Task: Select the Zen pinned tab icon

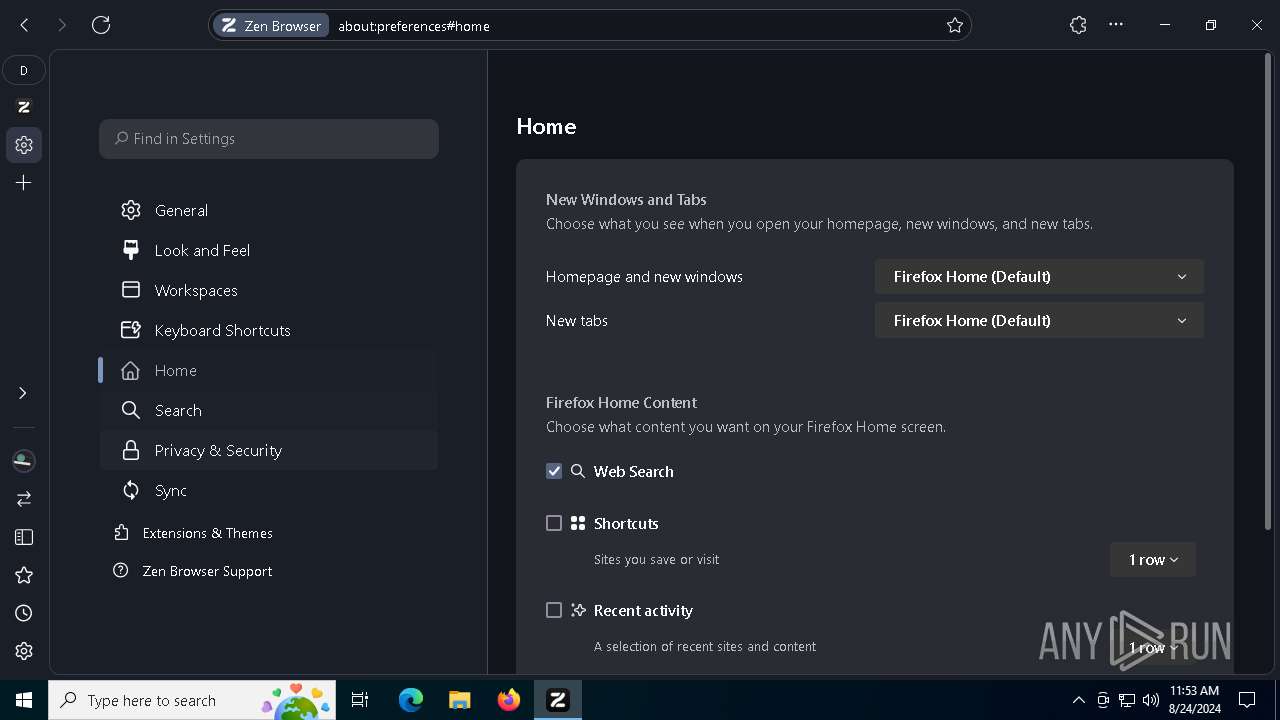Action: click(x=24, y=107)
